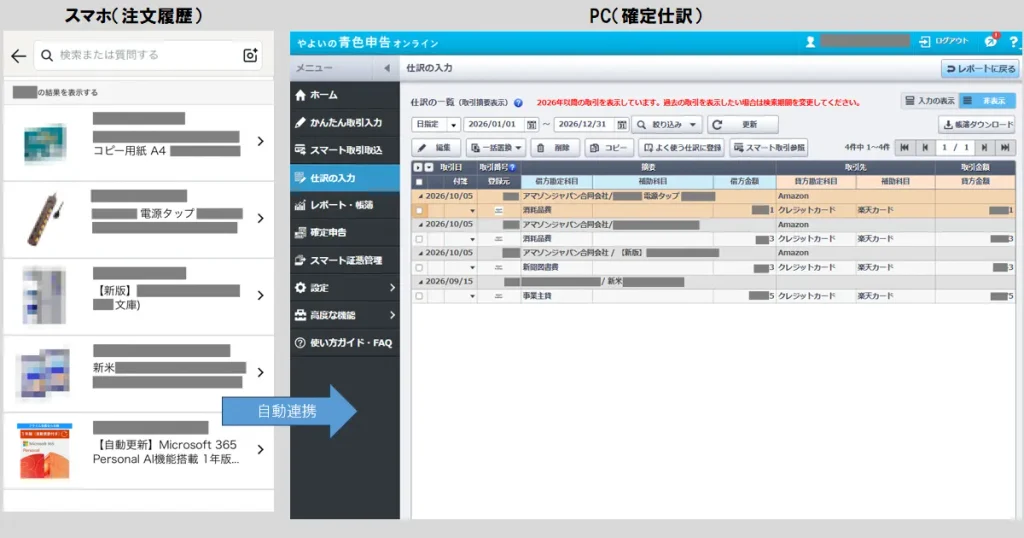Viewport: 1024px width, 538px height.
Task: Tap the back arrow in phone order history
Action: [18, 56]
